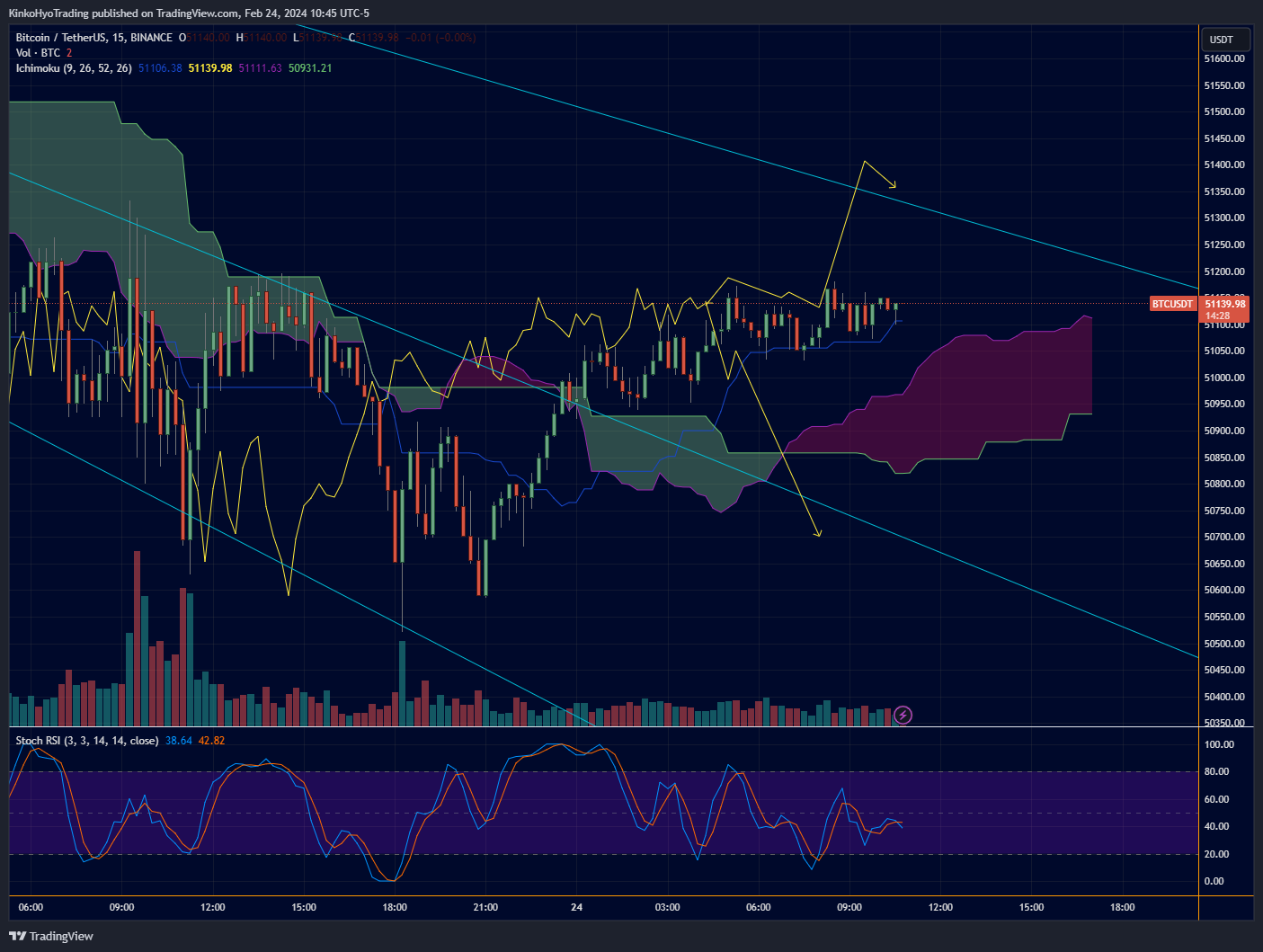The image size is (1263, 952).
Task: Click the 14:28 candle countdown timer
Action: point(1217,316)
